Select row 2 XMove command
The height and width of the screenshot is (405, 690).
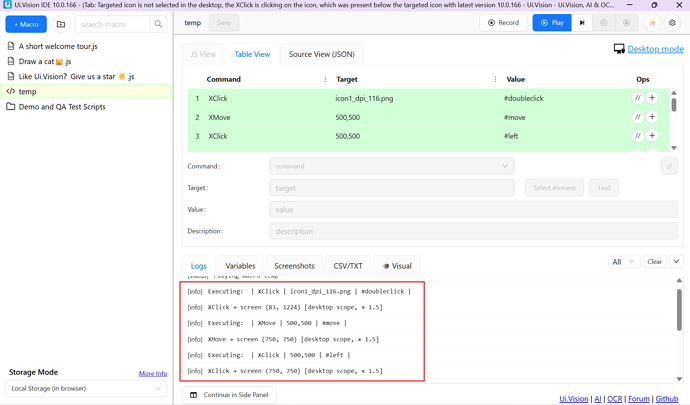(x=429, y=117)
